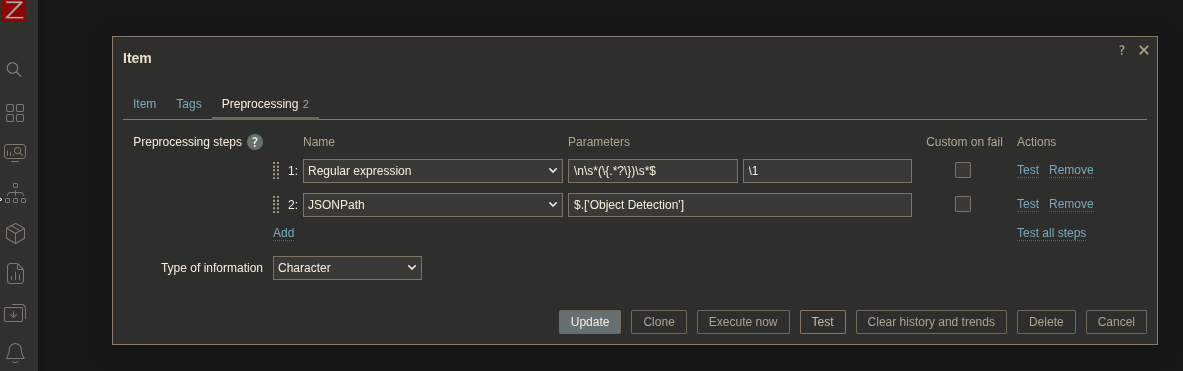The width and height of the screenshot is (1183, 371).
Task: Click the Execute now button
Action: (x=743, y=322)
